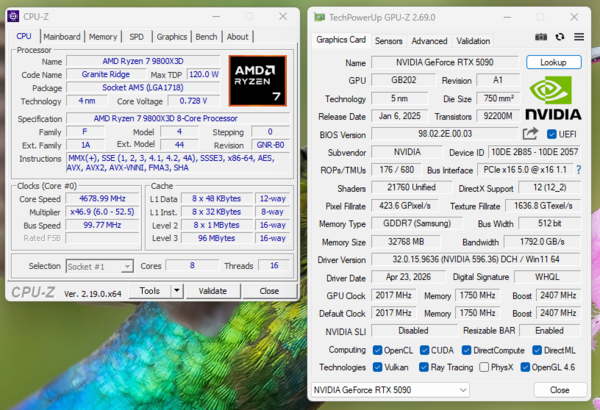Click the Bus Interface question mark

pos(579,170)
